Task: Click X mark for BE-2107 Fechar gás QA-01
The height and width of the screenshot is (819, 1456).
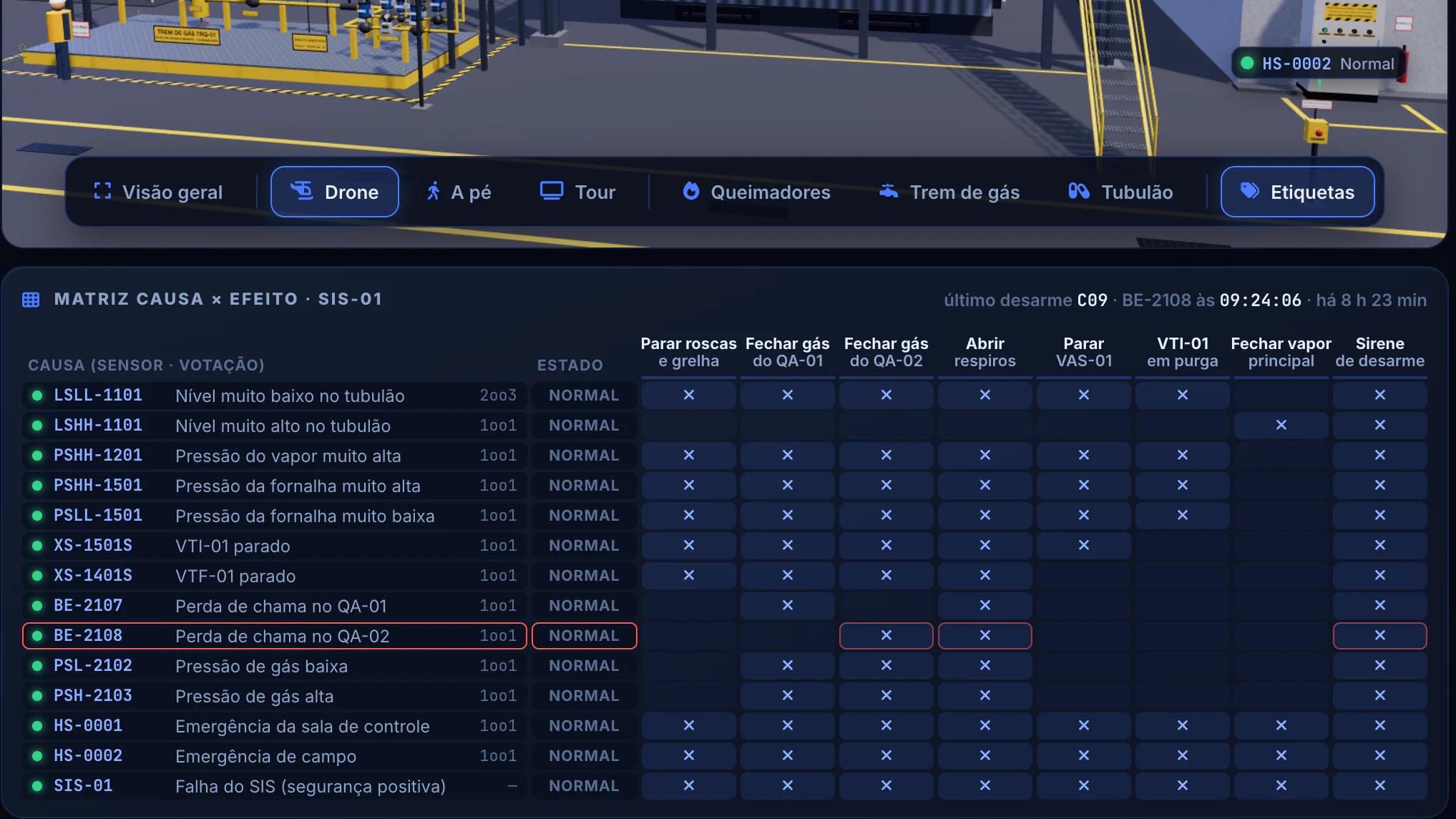Action: (x=788, y=605)
